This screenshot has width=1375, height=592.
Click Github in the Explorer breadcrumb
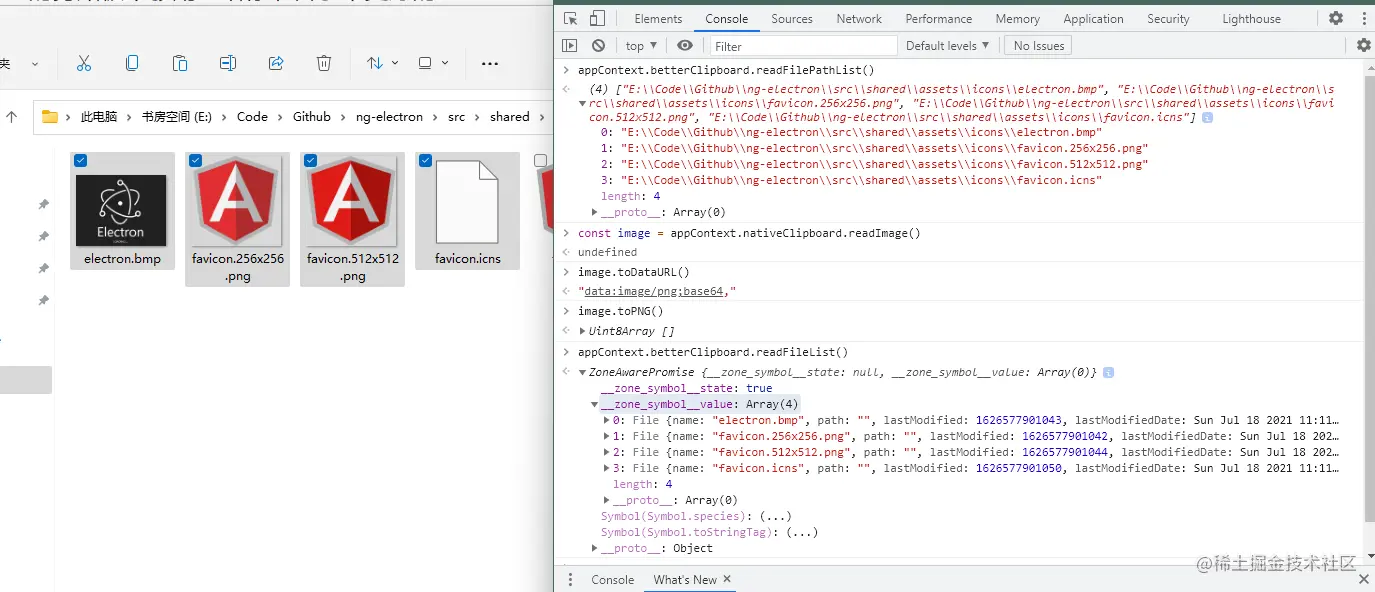[x=312, y=117]
